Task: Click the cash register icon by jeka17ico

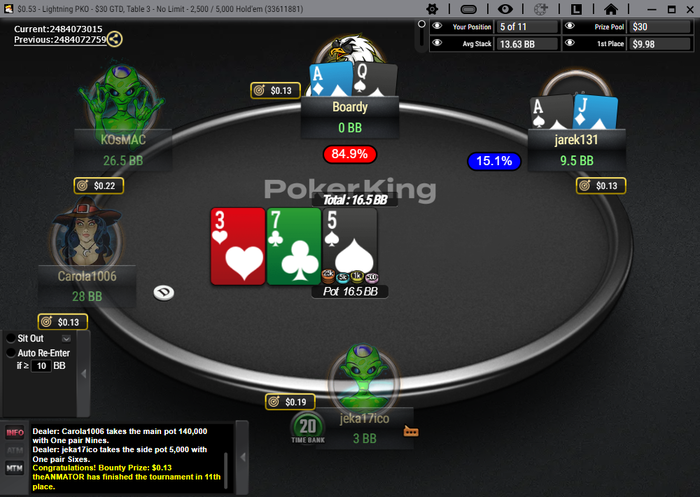Action: tap(411, 431)
